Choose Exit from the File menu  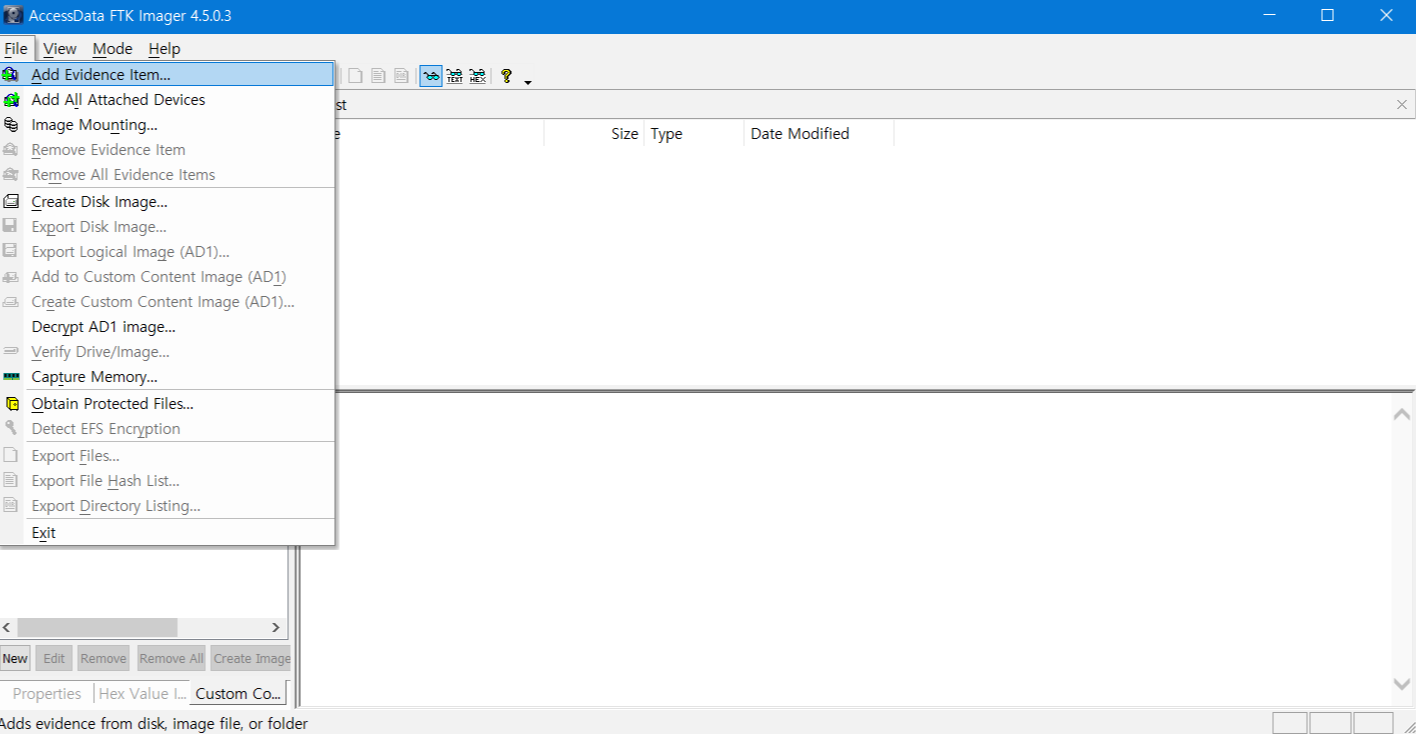pyautogui.click(x=167, y=532)
